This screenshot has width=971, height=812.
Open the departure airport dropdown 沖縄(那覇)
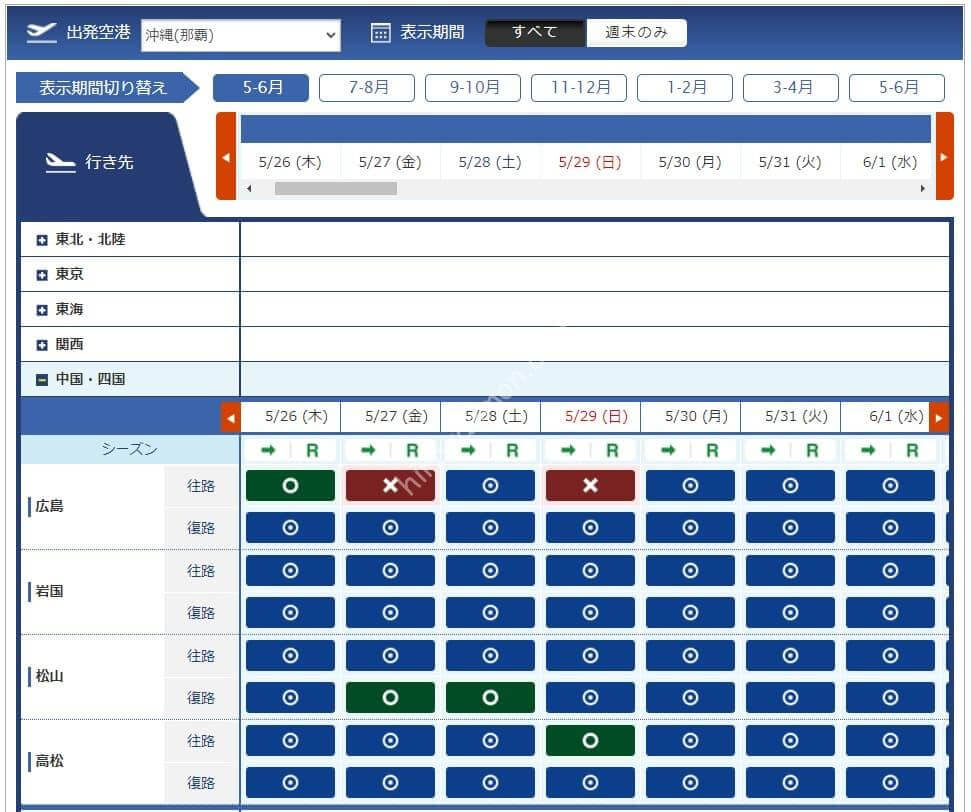pos(240,35)
